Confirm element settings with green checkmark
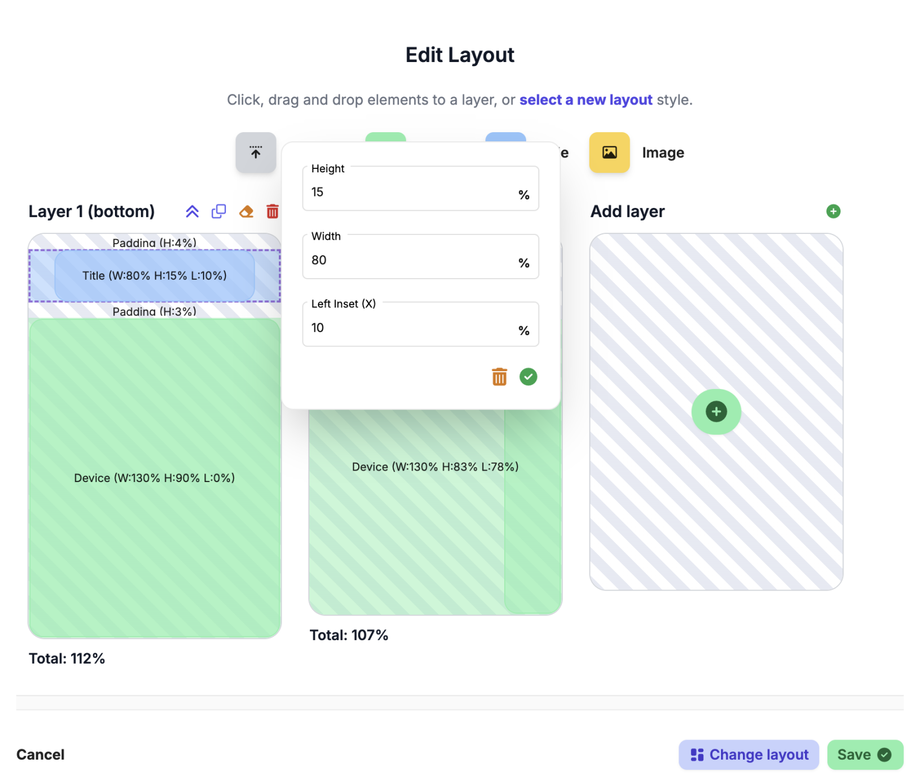Viewport: 920px width, 782px height. 528,377
